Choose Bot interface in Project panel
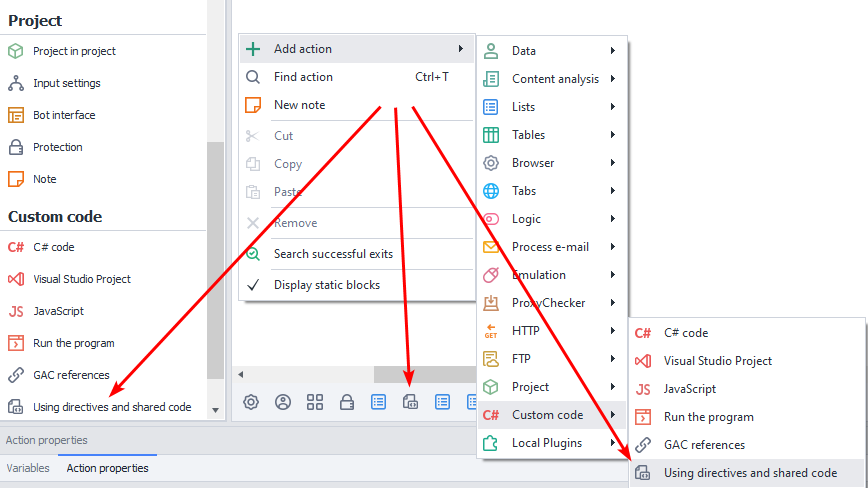Image resolution: width=868 pixels, height=488 pixels. pos(64,115)
